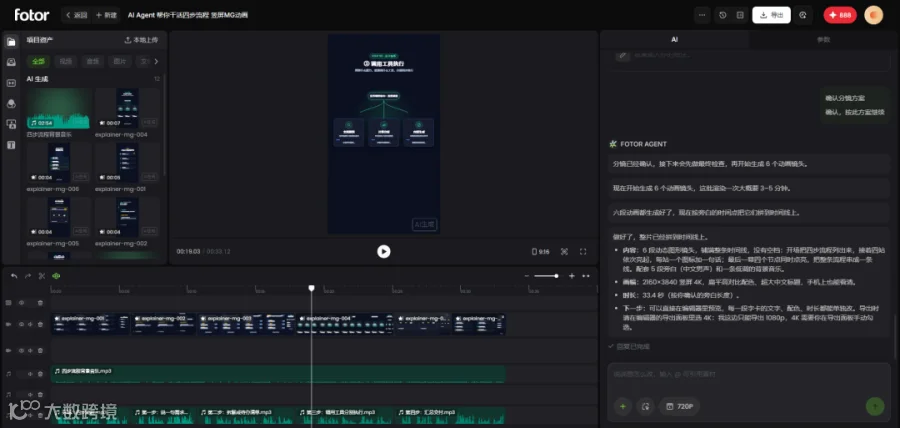Click the 本地上传 local upload button

tap(141, 40)
